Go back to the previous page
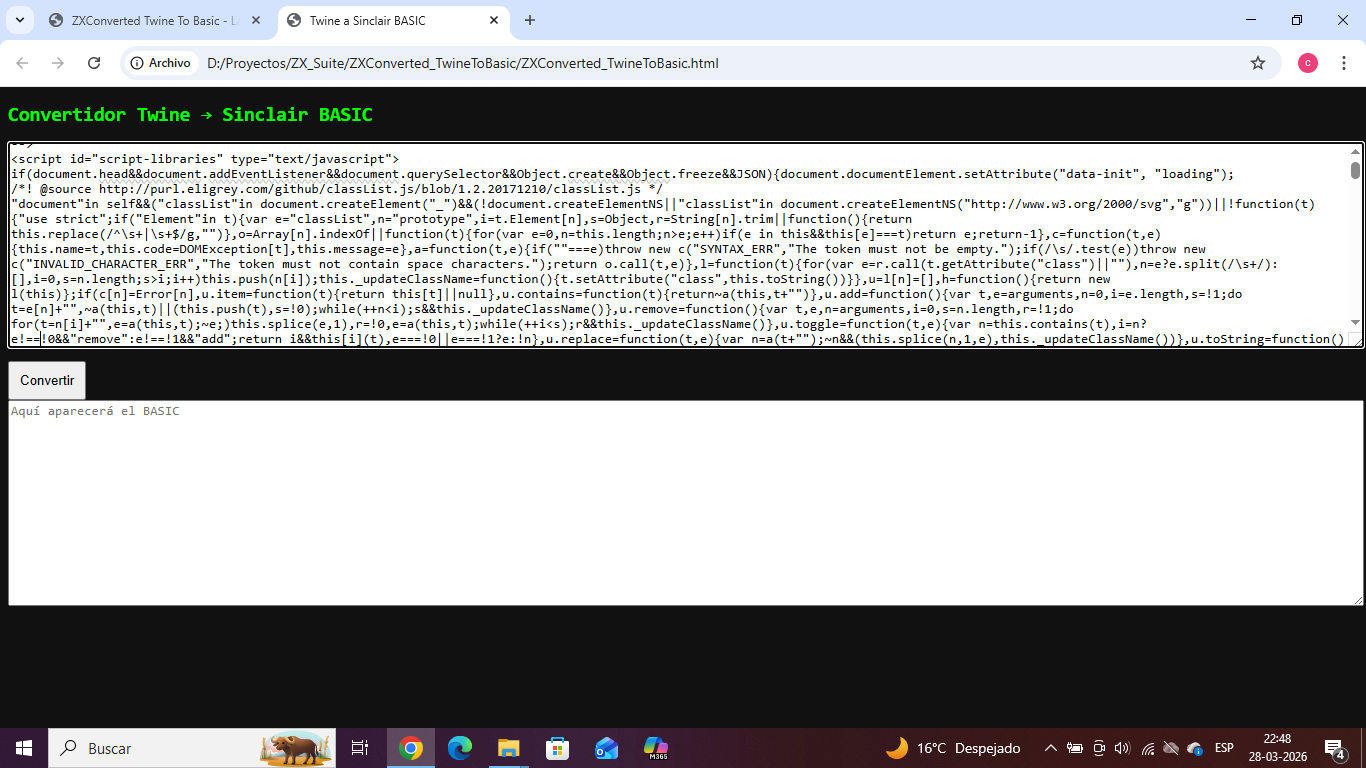Image resolution: width=1366 pixels, height=768 pixels. click(22, 63)
